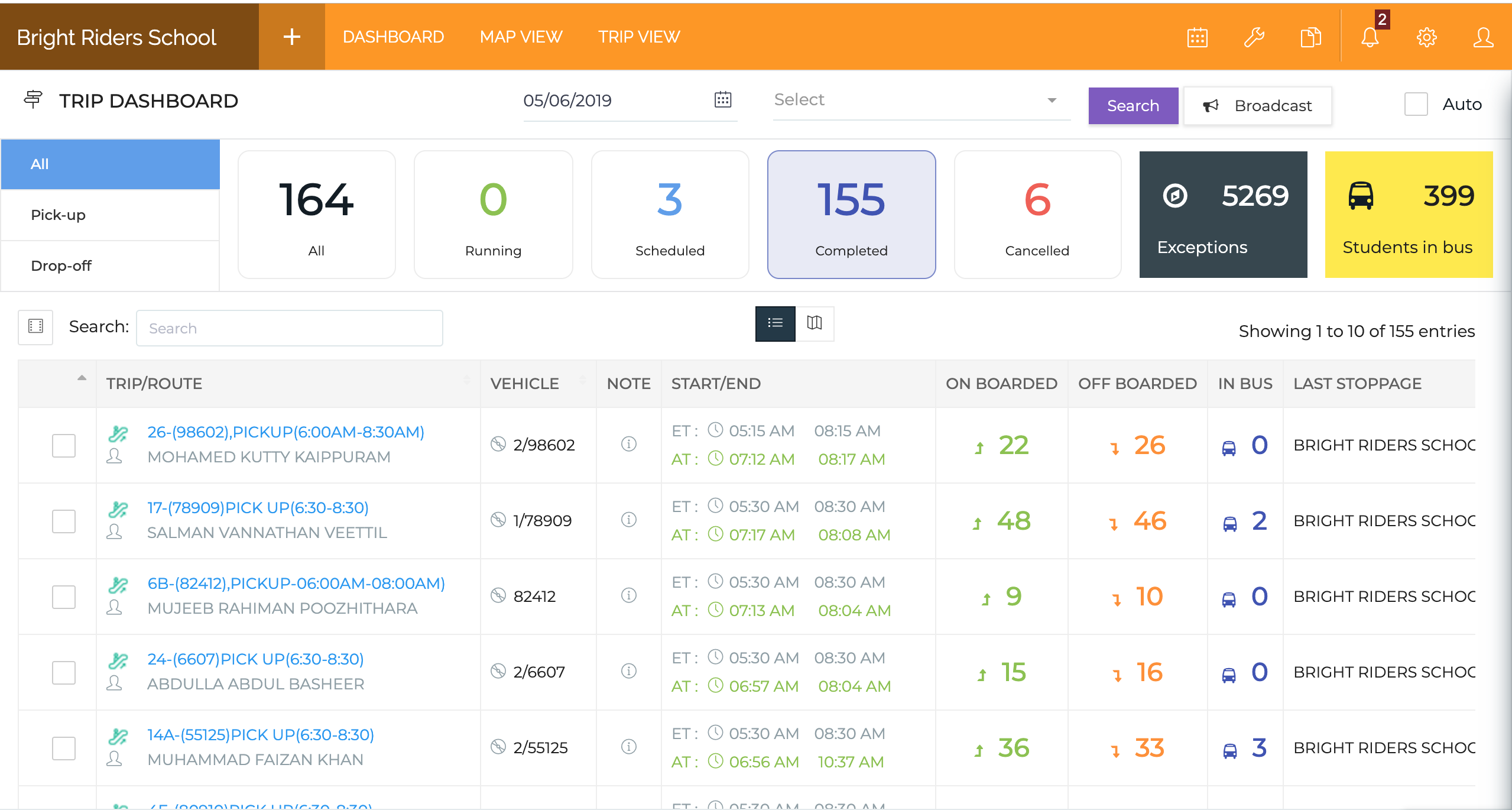The image size is (1512, 810).
Task: Click note info icon for vehicle 2/6607
Action: click(629, 671)
